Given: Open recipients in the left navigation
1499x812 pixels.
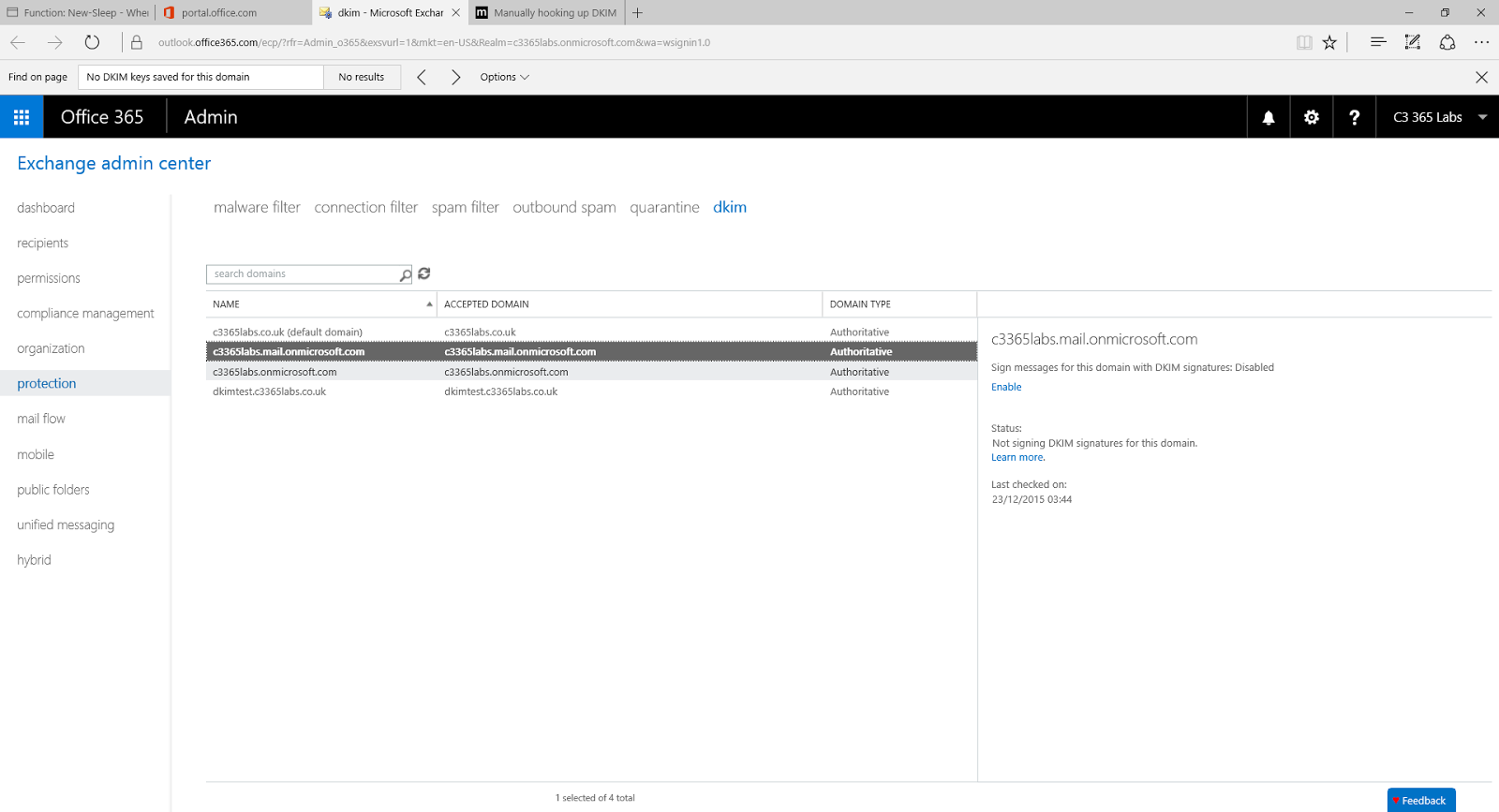Looking at the screenshot, I should (x=43, y=244).
